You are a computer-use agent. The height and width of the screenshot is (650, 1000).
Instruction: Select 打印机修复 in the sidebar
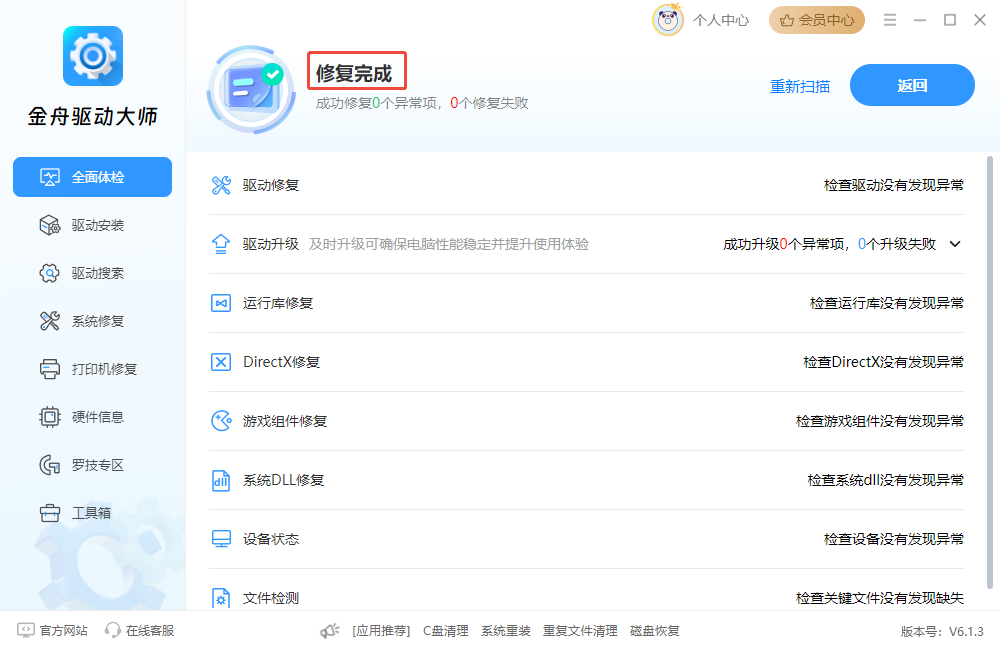tap(92, 369)
